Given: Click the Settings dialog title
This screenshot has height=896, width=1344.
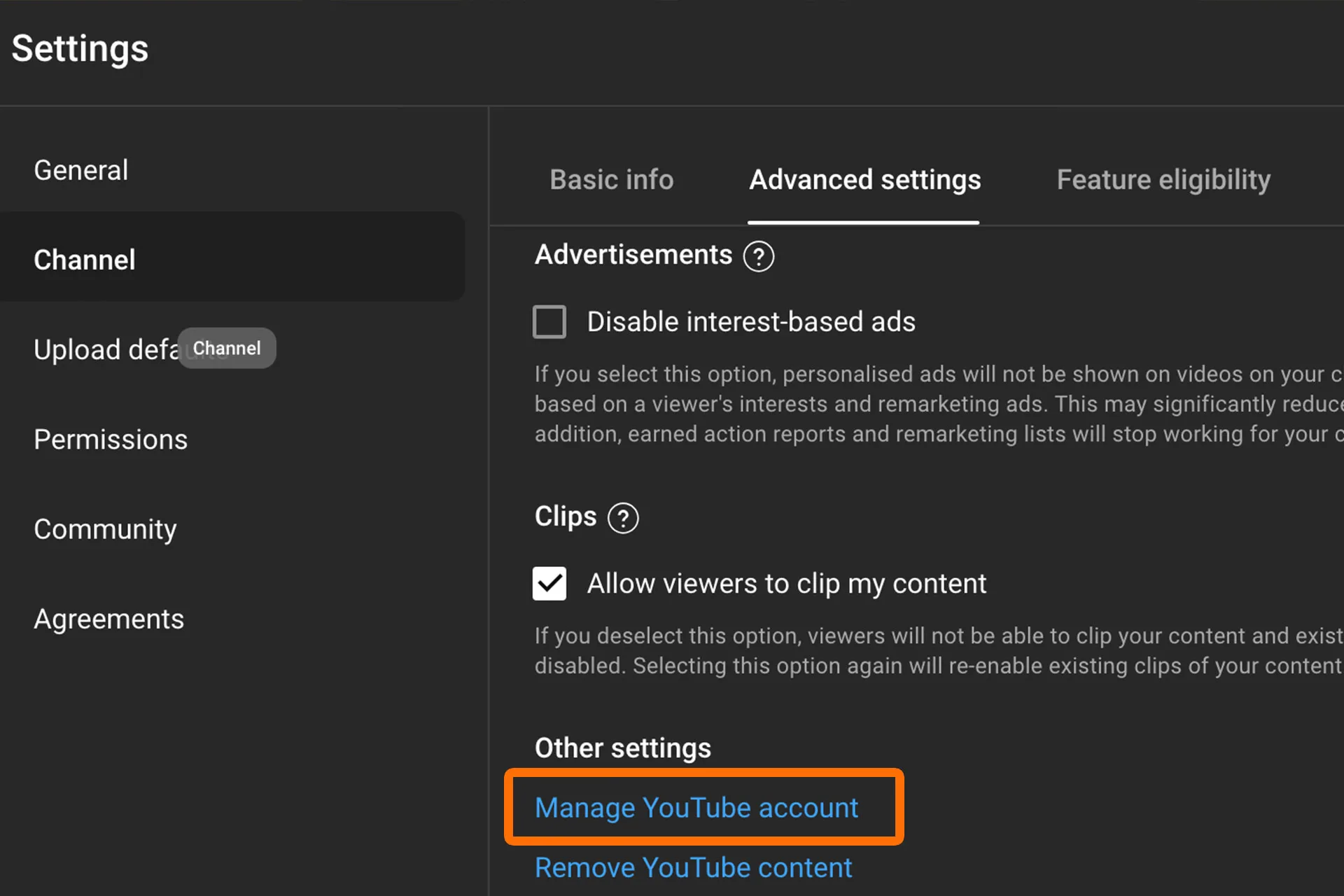Looking at the screenshot, I should 80,49.
